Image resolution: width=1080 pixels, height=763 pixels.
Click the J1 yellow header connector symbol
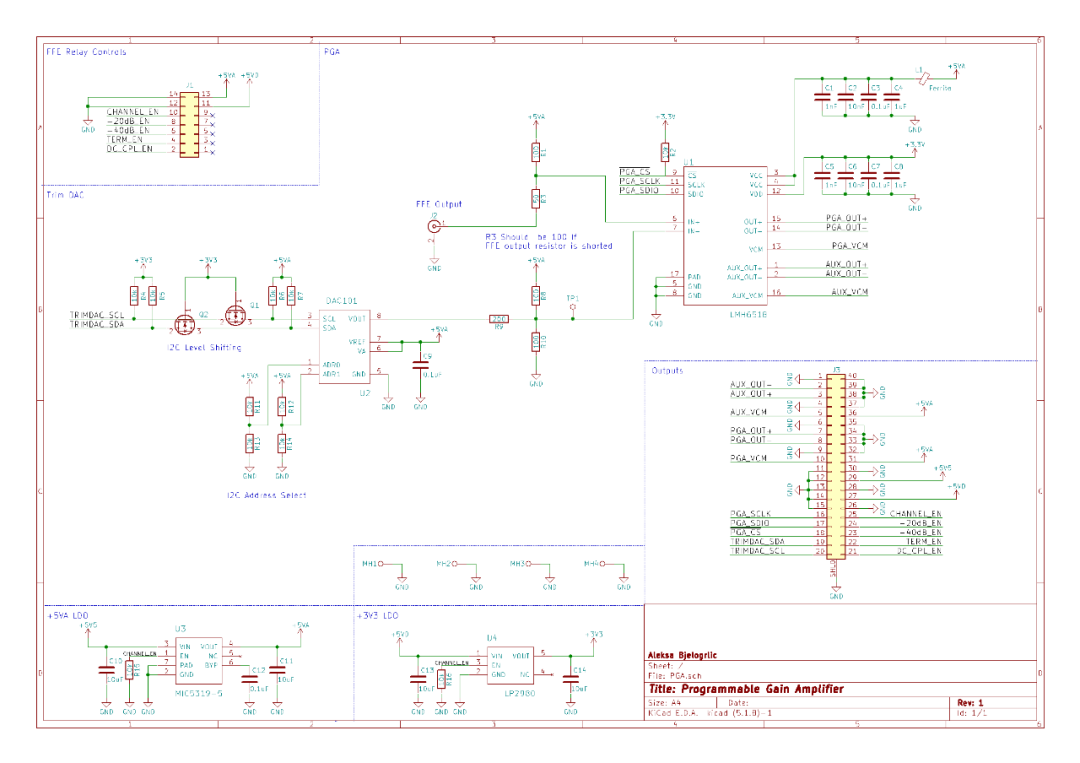[x=189, y=125]
